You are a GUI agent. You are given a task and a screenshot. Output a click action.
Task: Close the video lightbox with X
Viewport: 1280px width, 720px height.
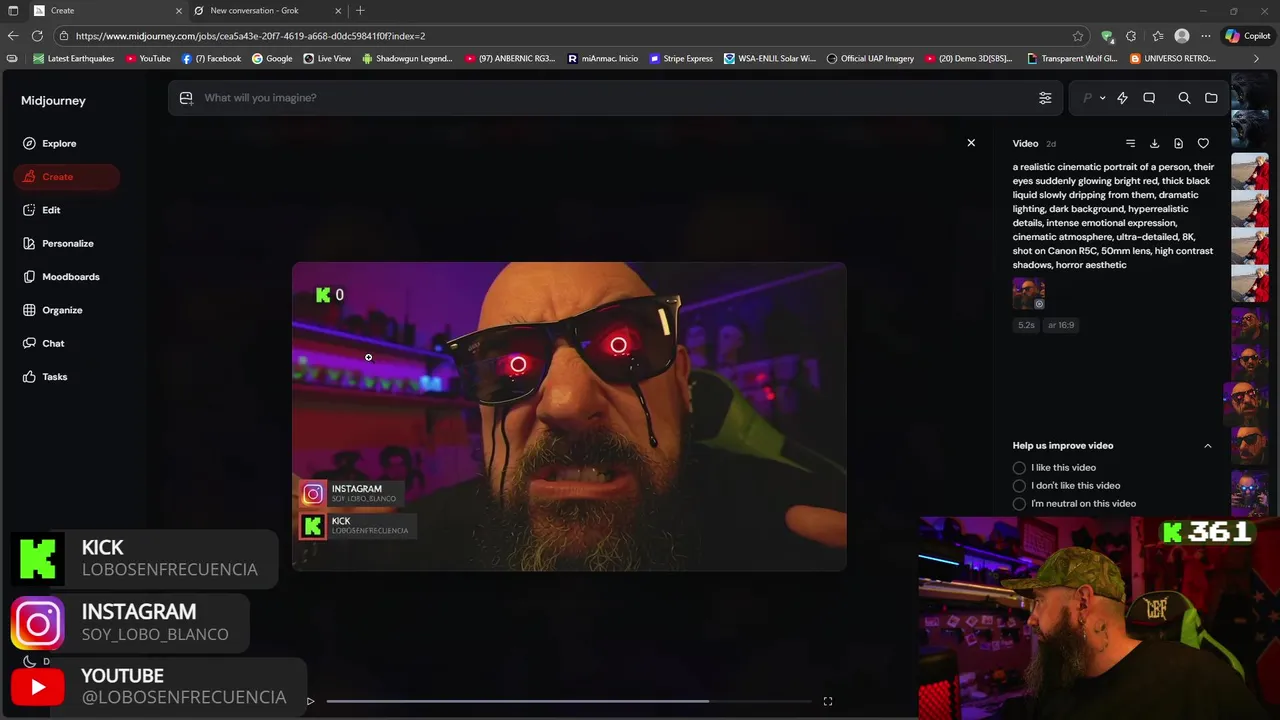[x=971, y=143]
